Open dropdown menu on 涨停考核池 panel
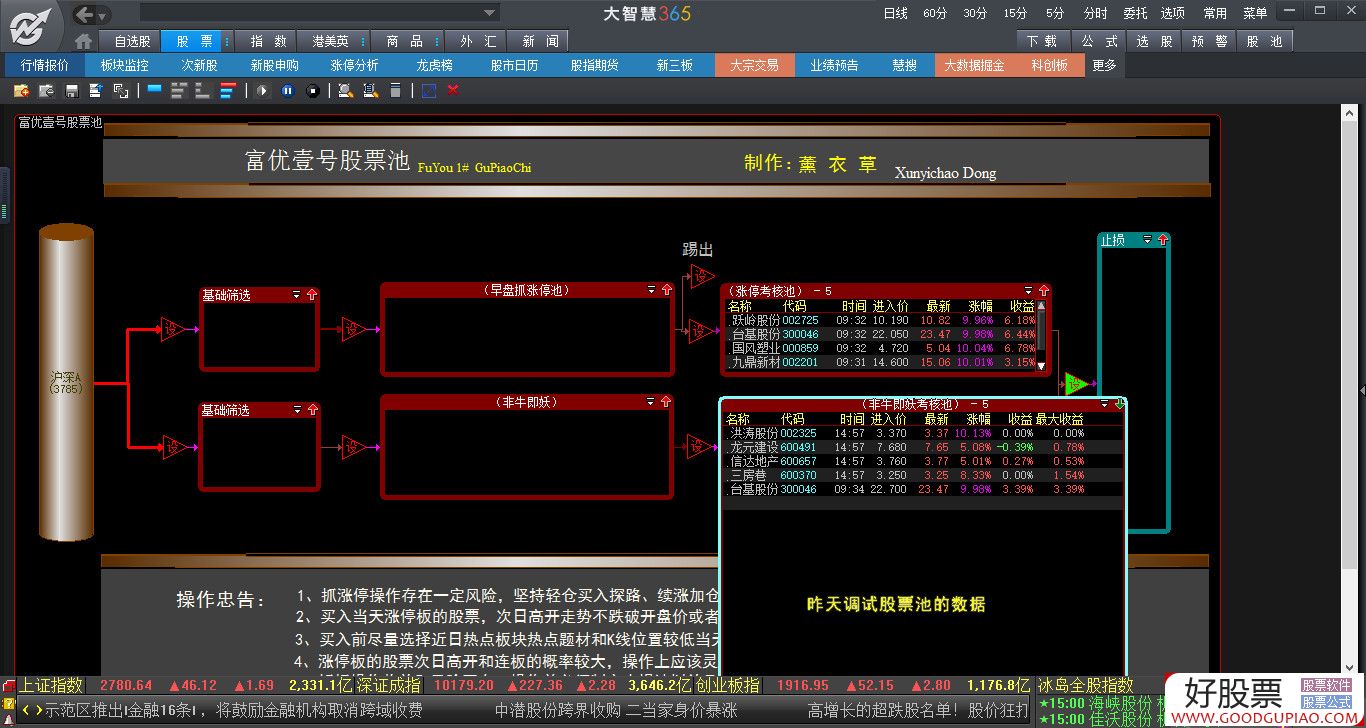Image resolution: width=1366 pixels, height=728 pixels. 1027,291
